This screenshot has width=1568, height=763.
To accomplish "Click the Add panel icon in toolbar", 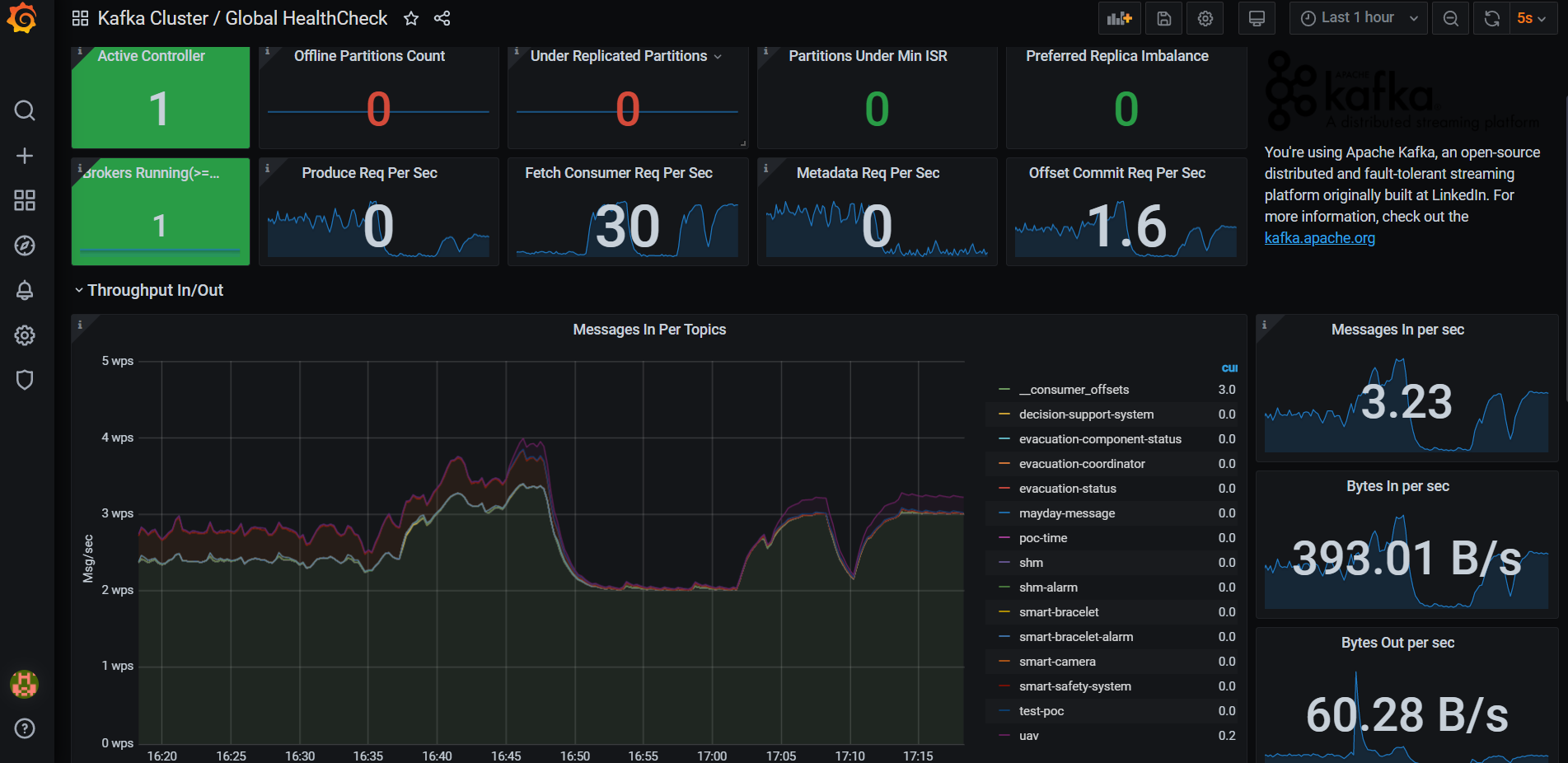I will point(1119,18).
